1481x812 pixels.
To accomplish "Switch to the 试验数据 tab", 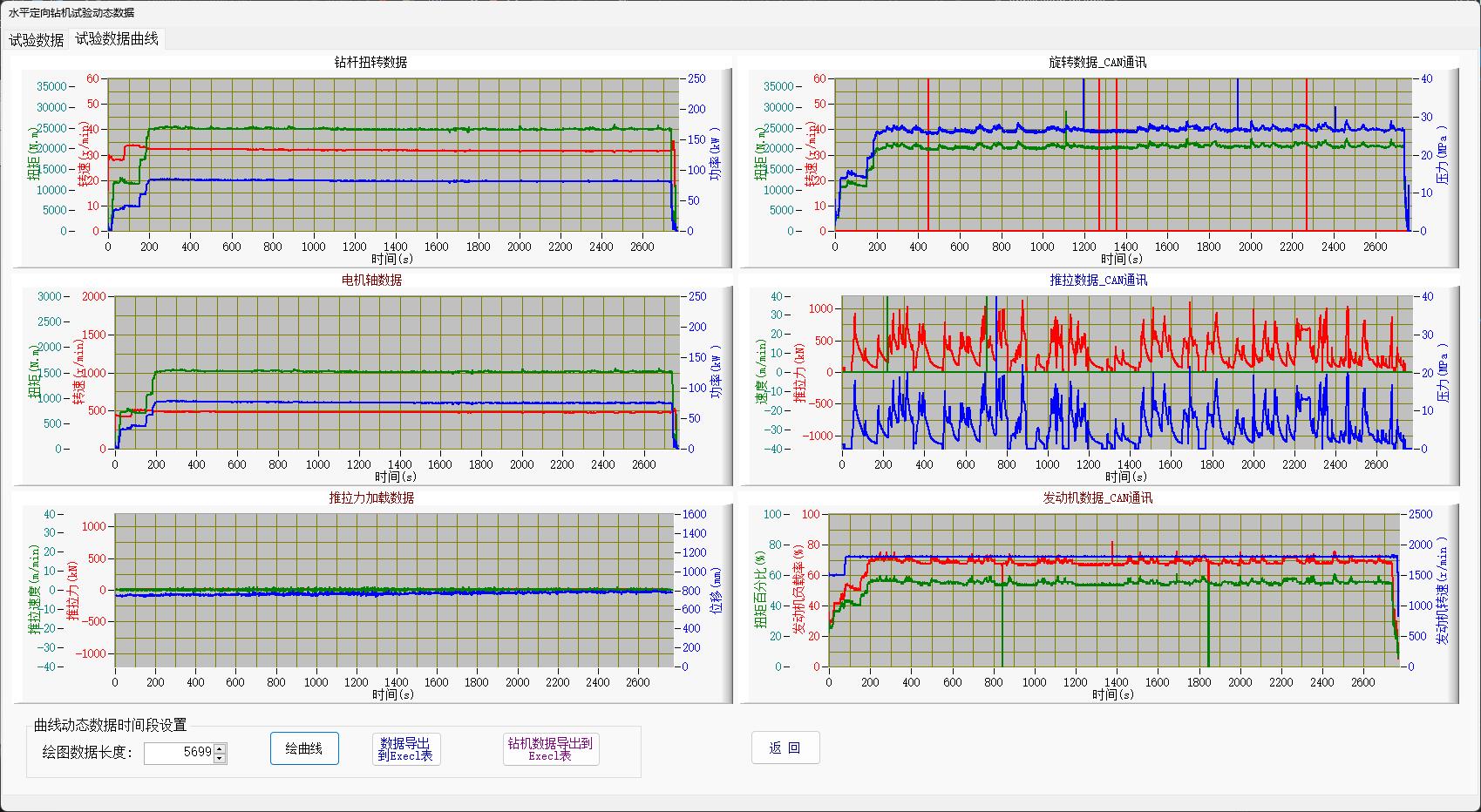I will 37,40.
